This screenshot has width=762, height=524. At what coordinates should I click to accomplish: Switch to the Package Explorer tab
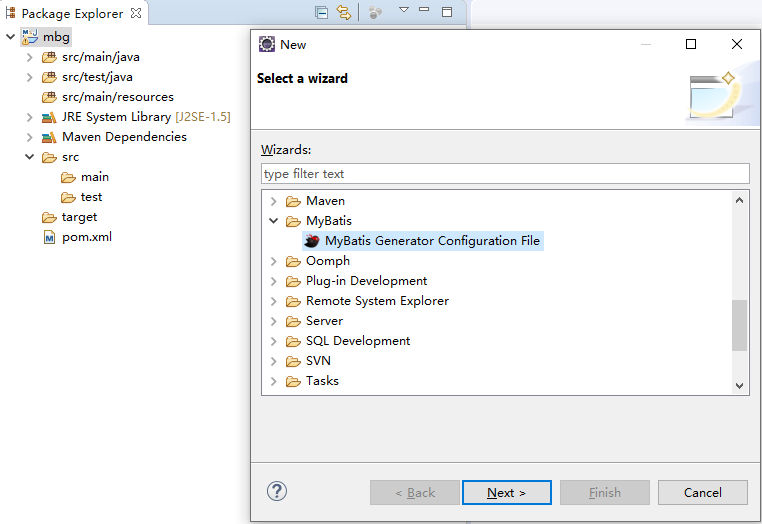tap(71, 14)
